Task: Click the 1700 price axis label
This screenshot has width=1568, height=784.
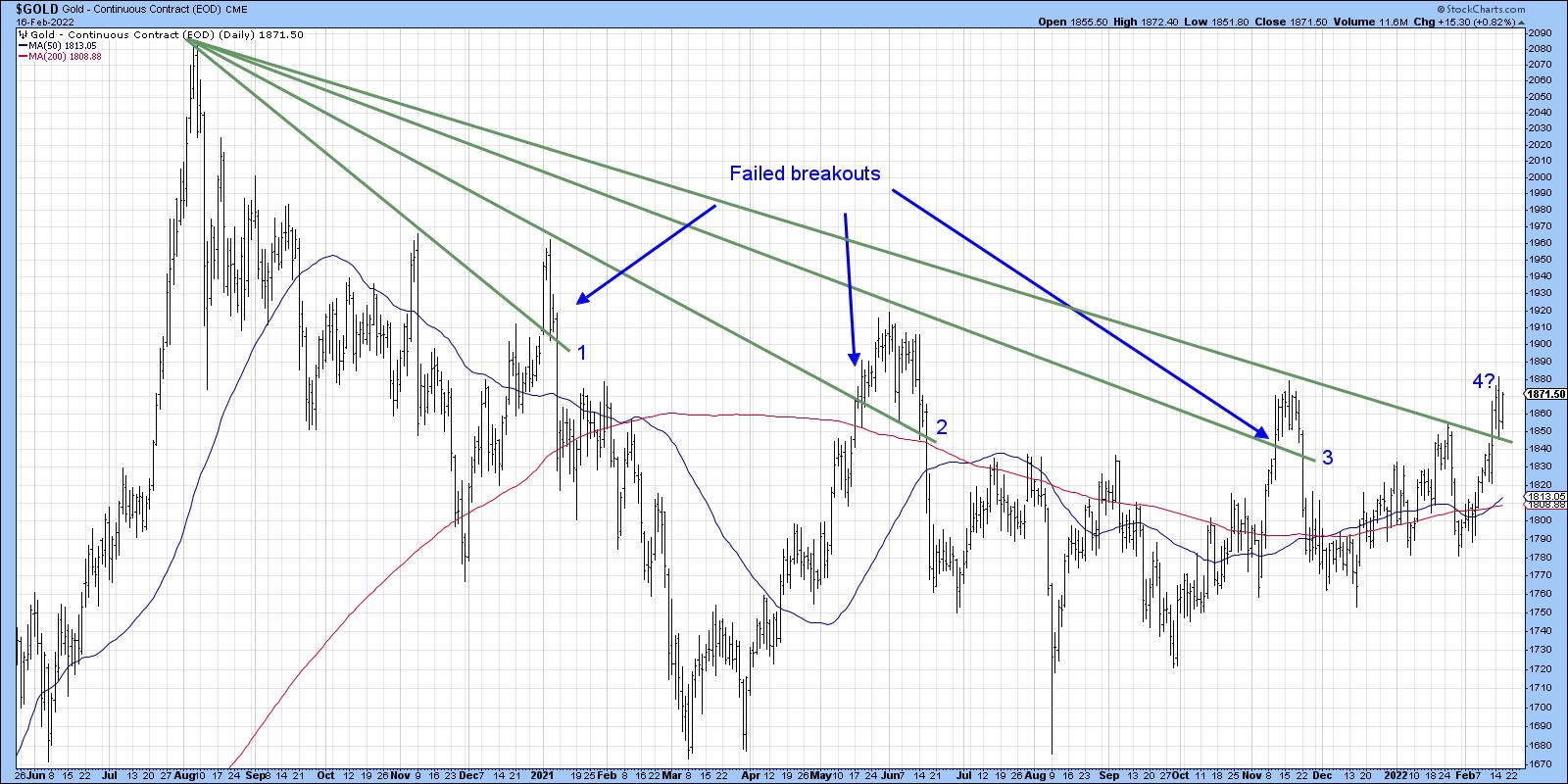Action: [x=1538, y=707]
